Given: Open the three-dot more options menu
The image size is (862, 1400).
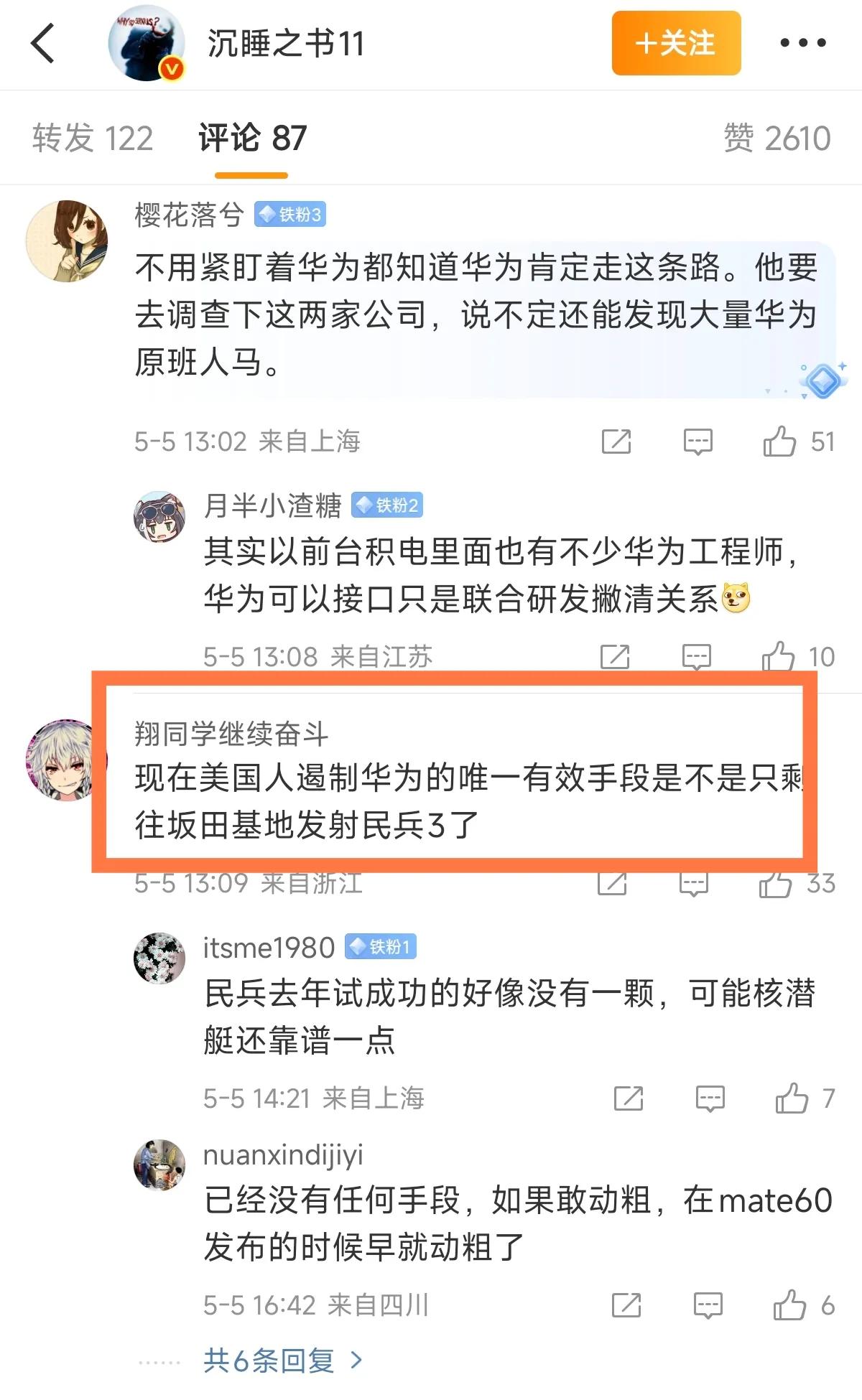Looking at the screenshot, I should coord(803,43).
